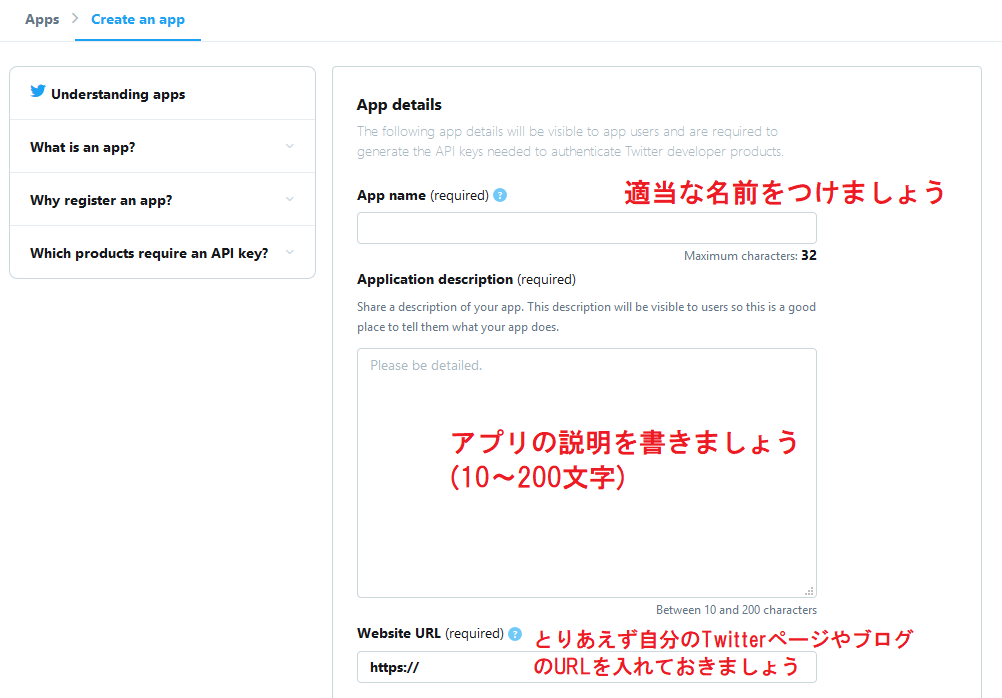Expand Which products require an API key?

[x=148, y=253]
